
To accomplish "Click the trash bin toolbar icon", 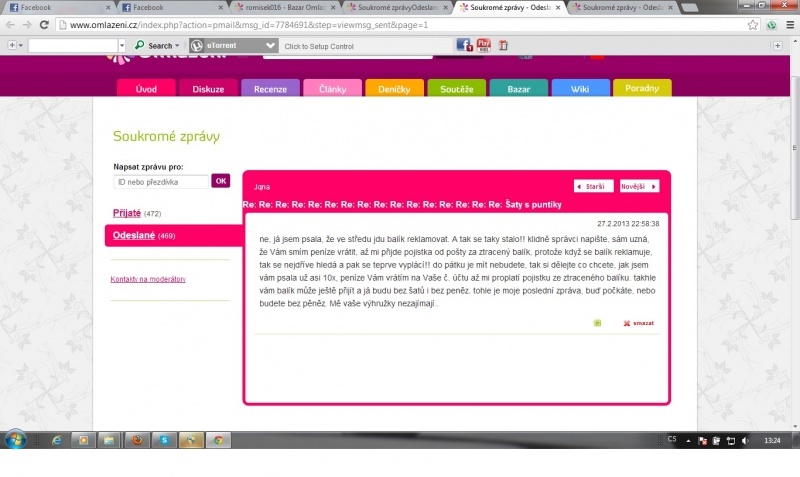I will (503, 45).
